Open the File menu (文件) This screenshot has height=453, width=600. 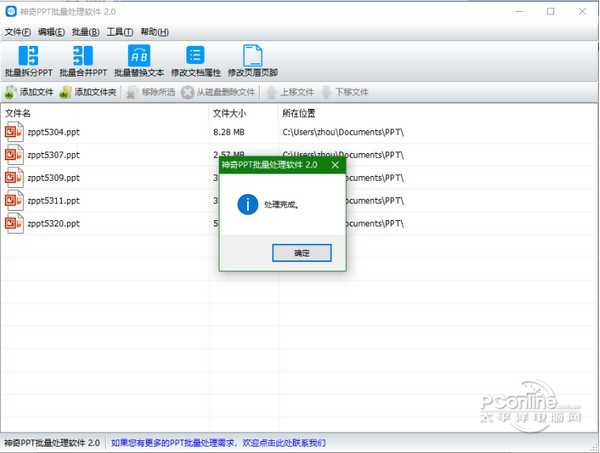point(18,32)
